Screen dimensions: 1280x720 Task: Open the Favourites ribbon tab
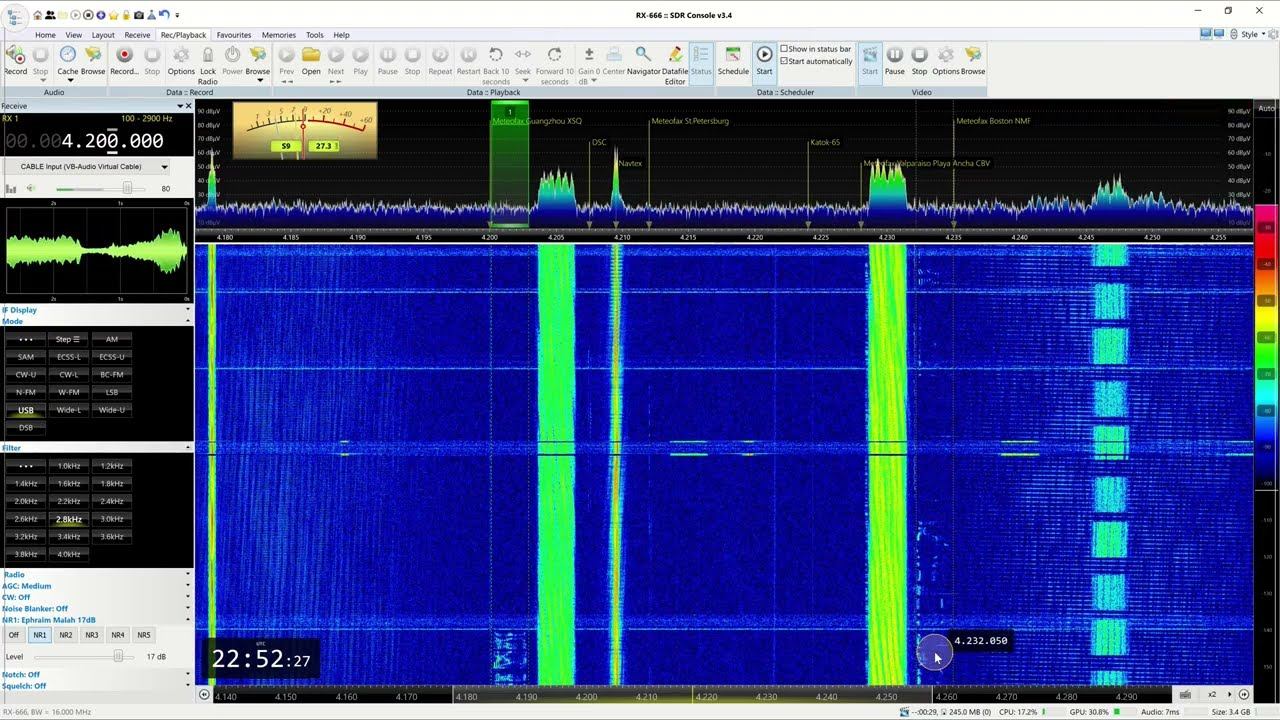[234, 35]
